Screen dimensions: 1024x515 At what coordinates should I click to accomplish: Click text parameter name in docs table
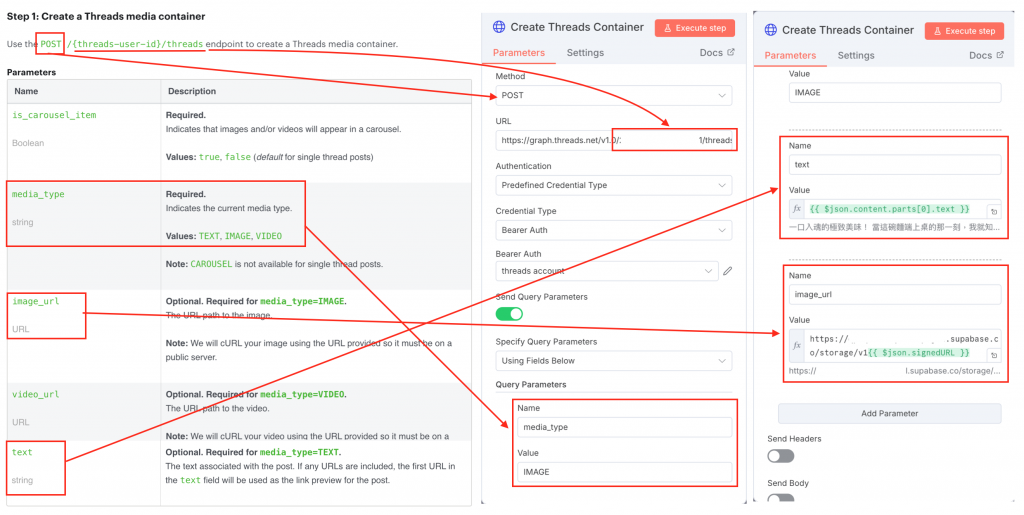[x=22, y=452]
